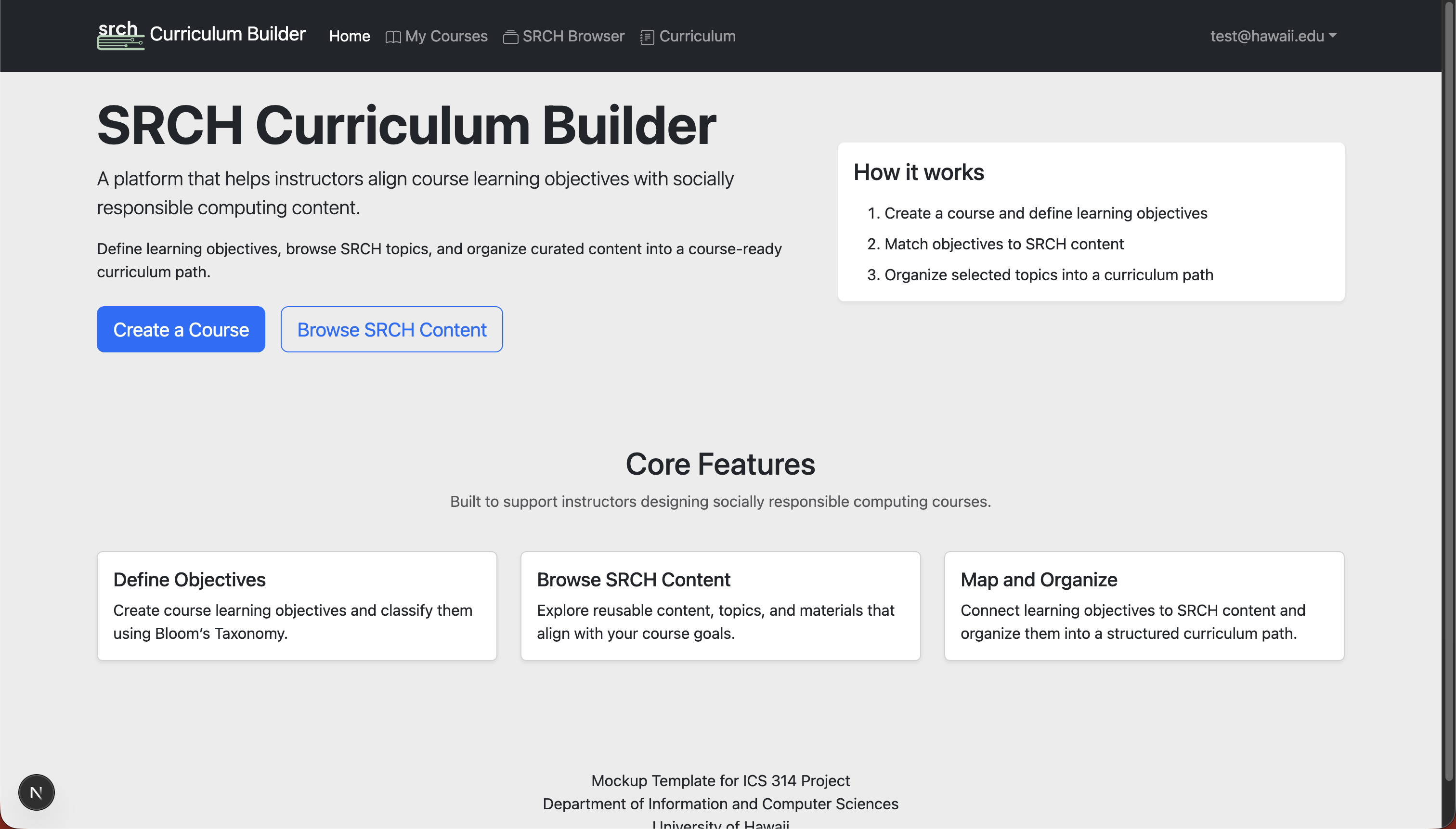Click the SRCH Browser stack icon

510,37
